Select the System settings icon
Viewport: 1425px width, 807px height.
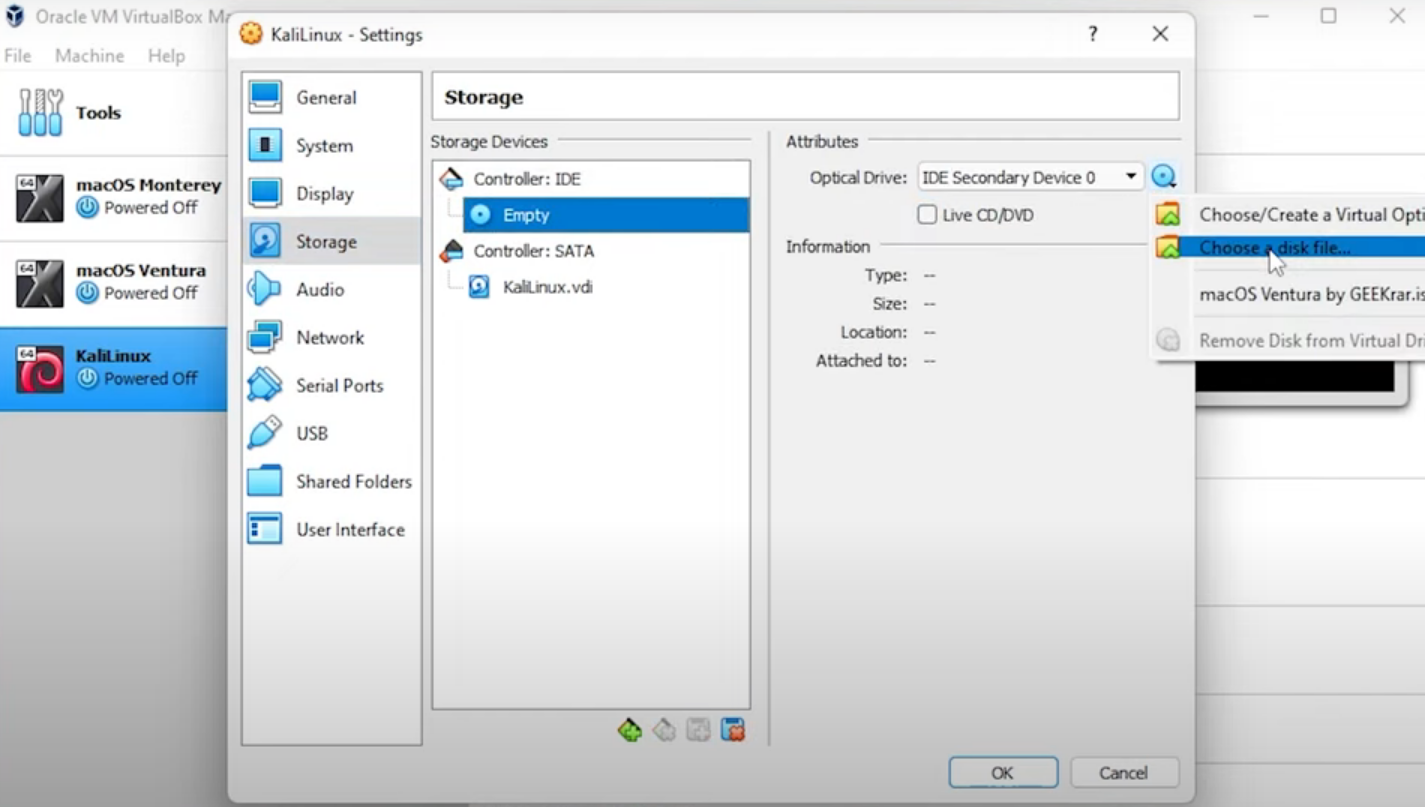pos(265,145)
